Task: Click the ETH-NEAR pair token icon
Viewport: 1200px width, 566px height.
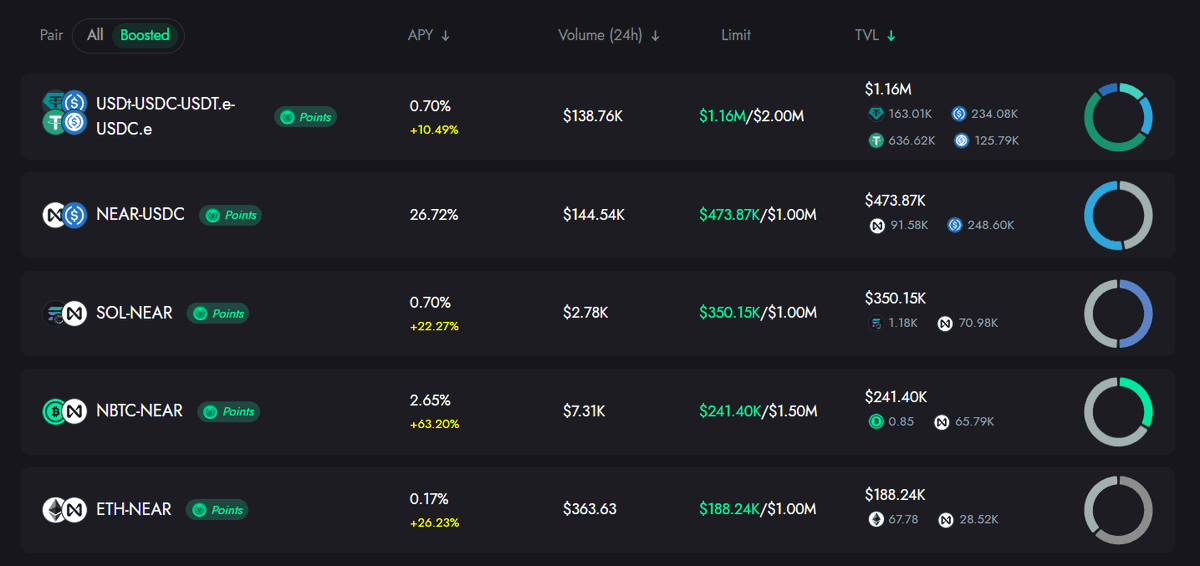Action: pos(65,510)
